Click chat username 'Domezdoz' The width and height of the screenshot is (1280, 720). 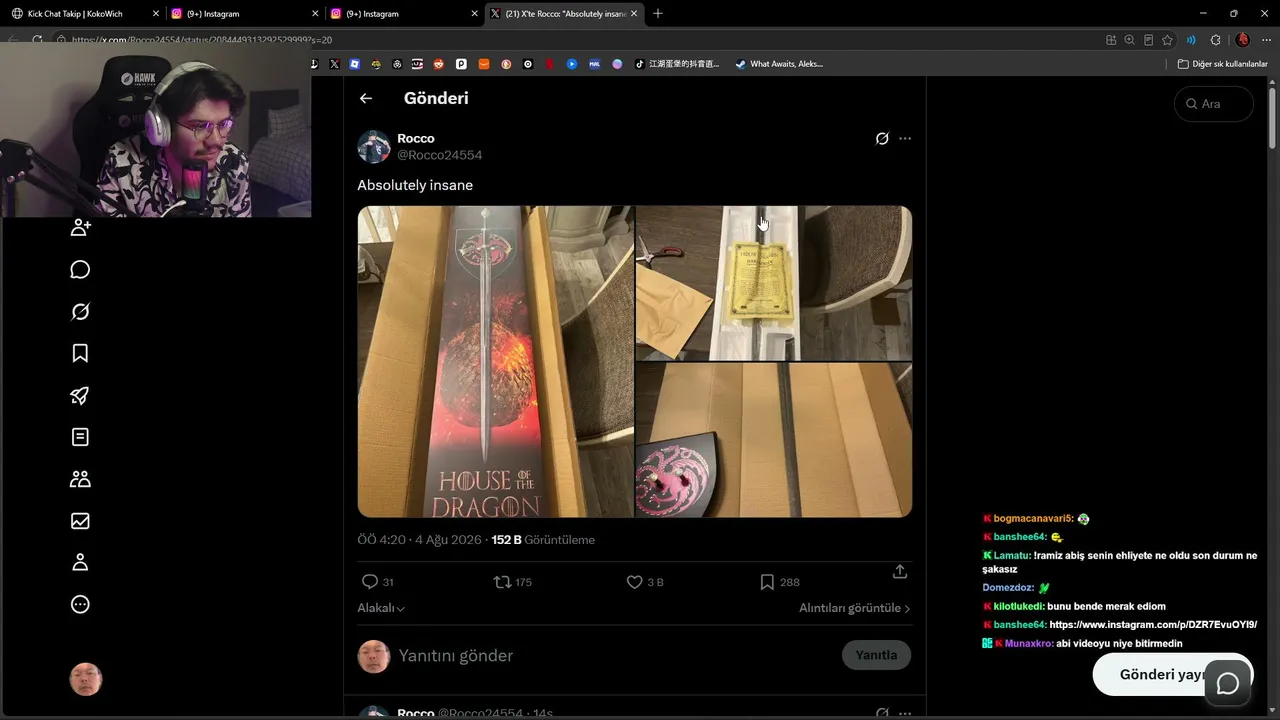(x=1008, y=588)
